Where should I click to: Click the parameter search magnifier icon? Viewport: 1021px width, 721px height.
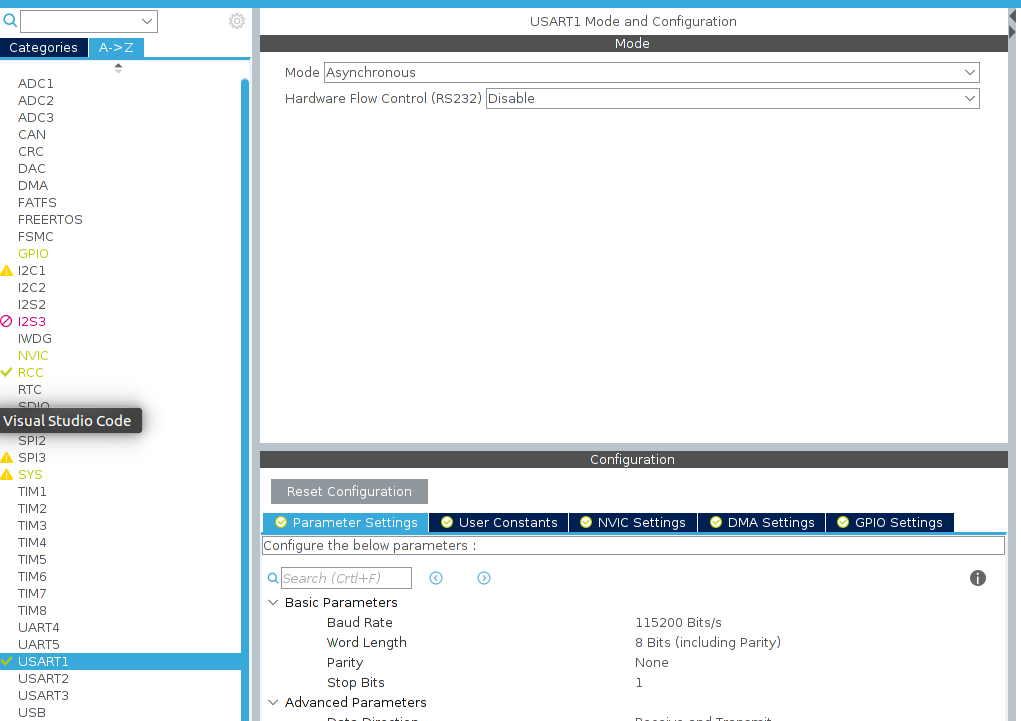tap(273, 578)
